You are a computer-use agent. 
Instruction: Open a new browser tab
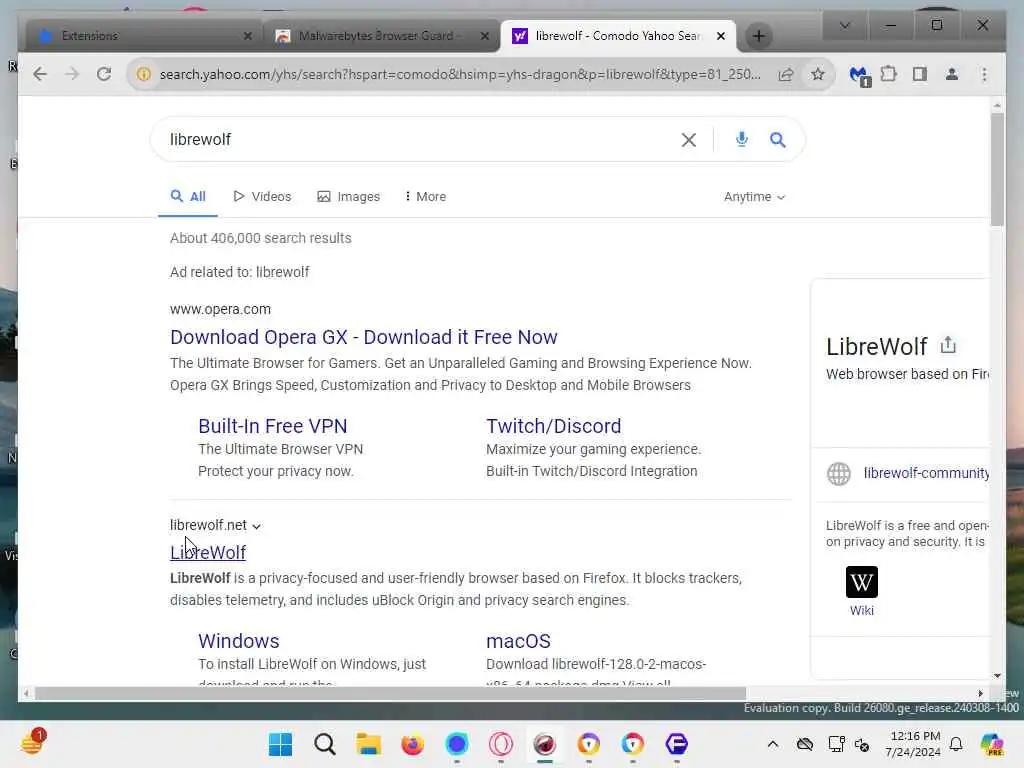tap(758, 36)
